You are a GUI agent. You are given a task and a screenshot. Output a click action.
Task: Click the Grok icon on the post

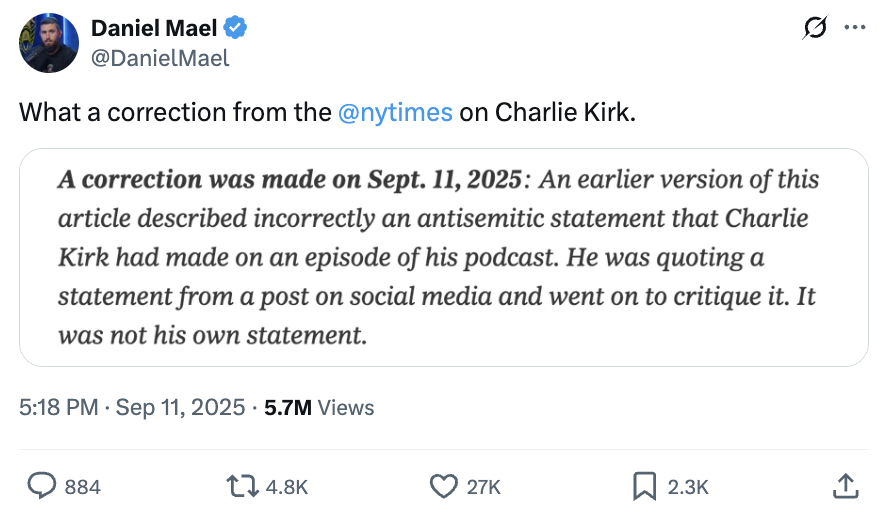point(816,29)
